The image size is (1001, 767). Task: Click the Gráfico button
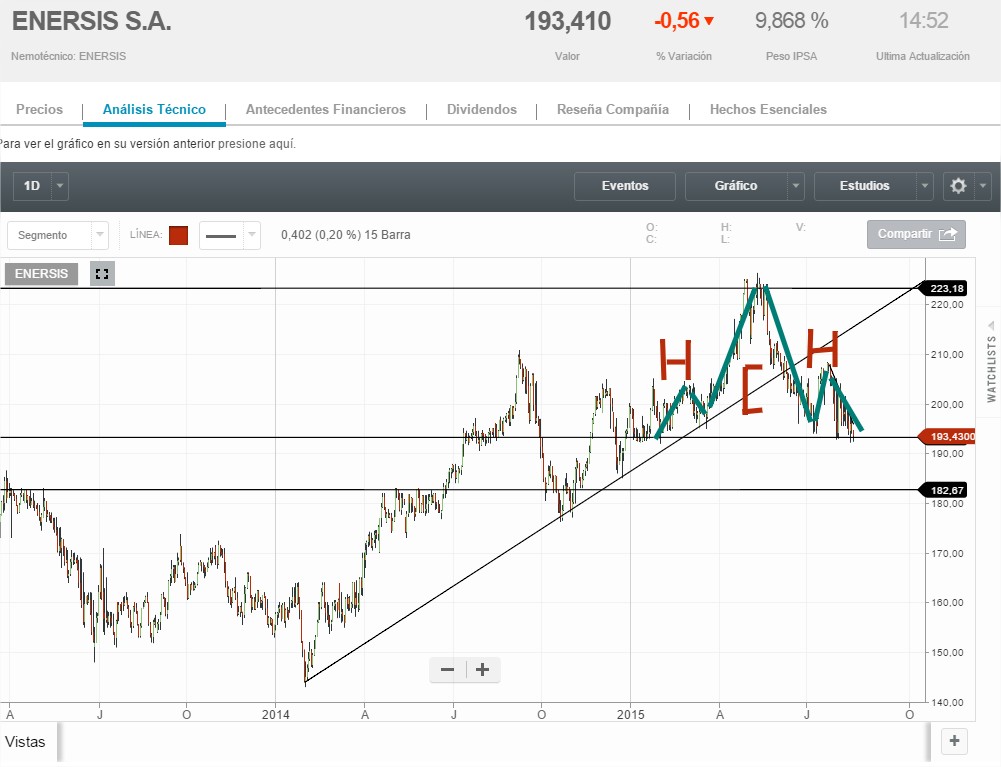pyautogui.click(x=736, y=186)
